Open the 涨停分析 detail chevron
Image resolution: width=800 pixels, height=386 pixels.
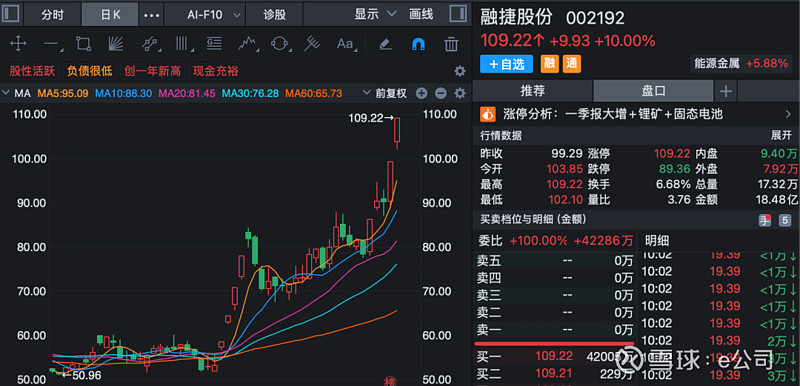tap(788, 114)
